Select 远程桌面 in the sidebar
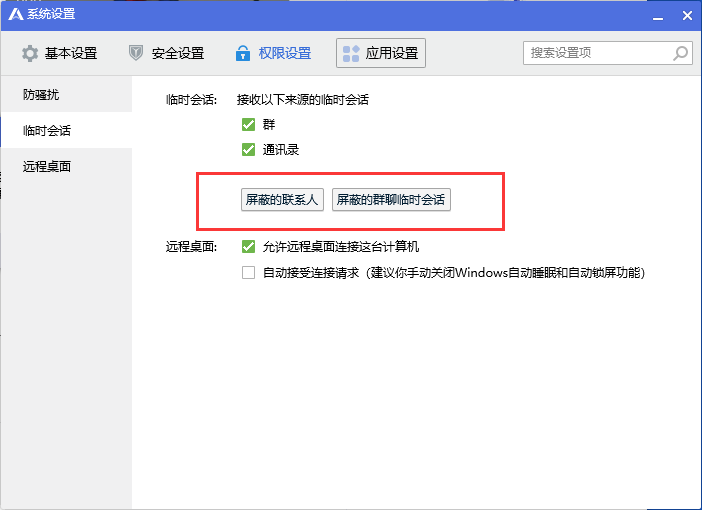The width and height of the screenshot is (702, 510). tap(66, 167)
